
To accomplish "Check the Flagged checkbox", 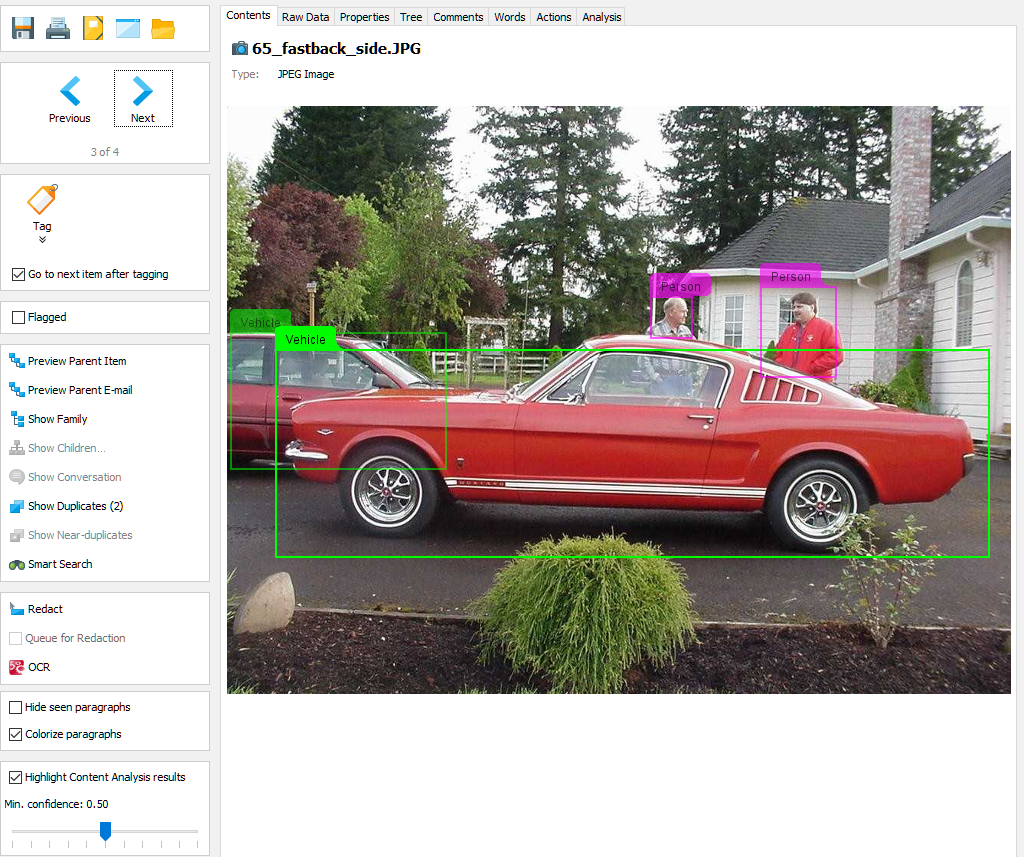I will point(18,317).
